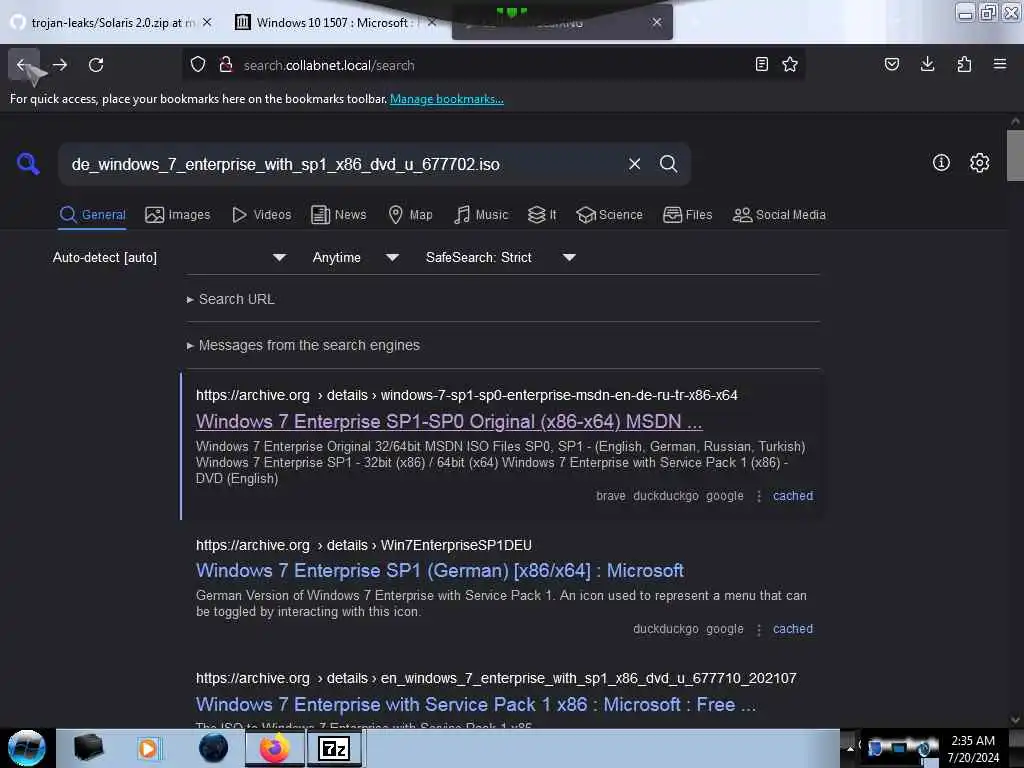The image size is (1024, 768).
Task: Open the downloads panel
Action: click(x=928, y=65)
